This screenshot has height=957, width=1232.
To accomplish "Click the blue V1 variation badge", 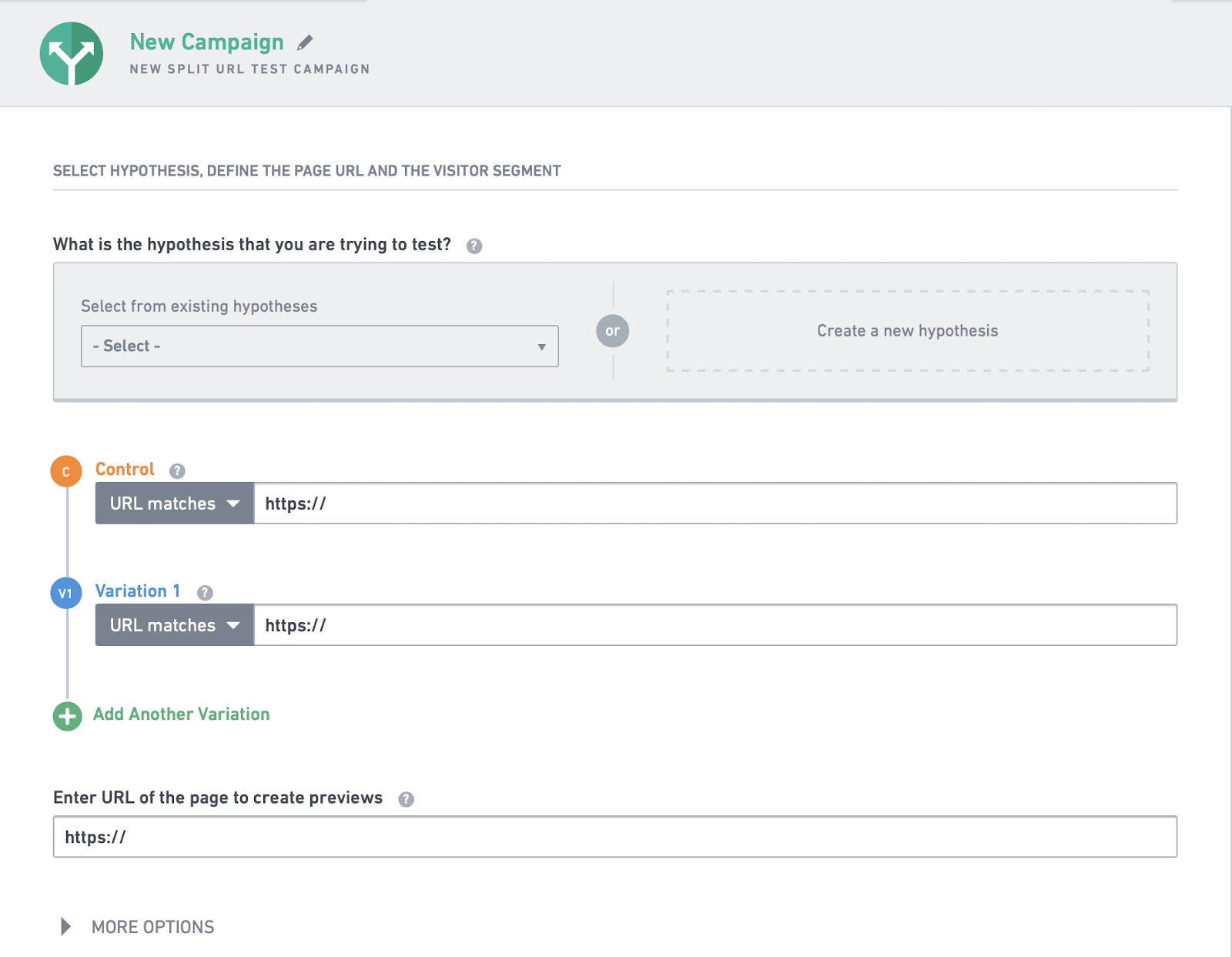I will coord(66,593).
